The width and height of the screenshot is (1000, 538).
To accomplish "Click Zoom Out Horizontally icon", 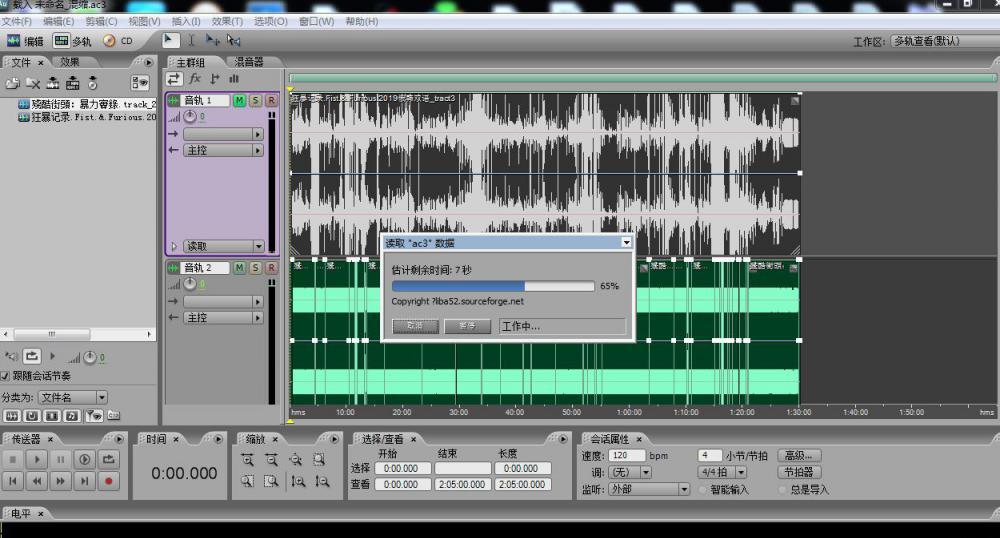I will (x=272, y=460).
